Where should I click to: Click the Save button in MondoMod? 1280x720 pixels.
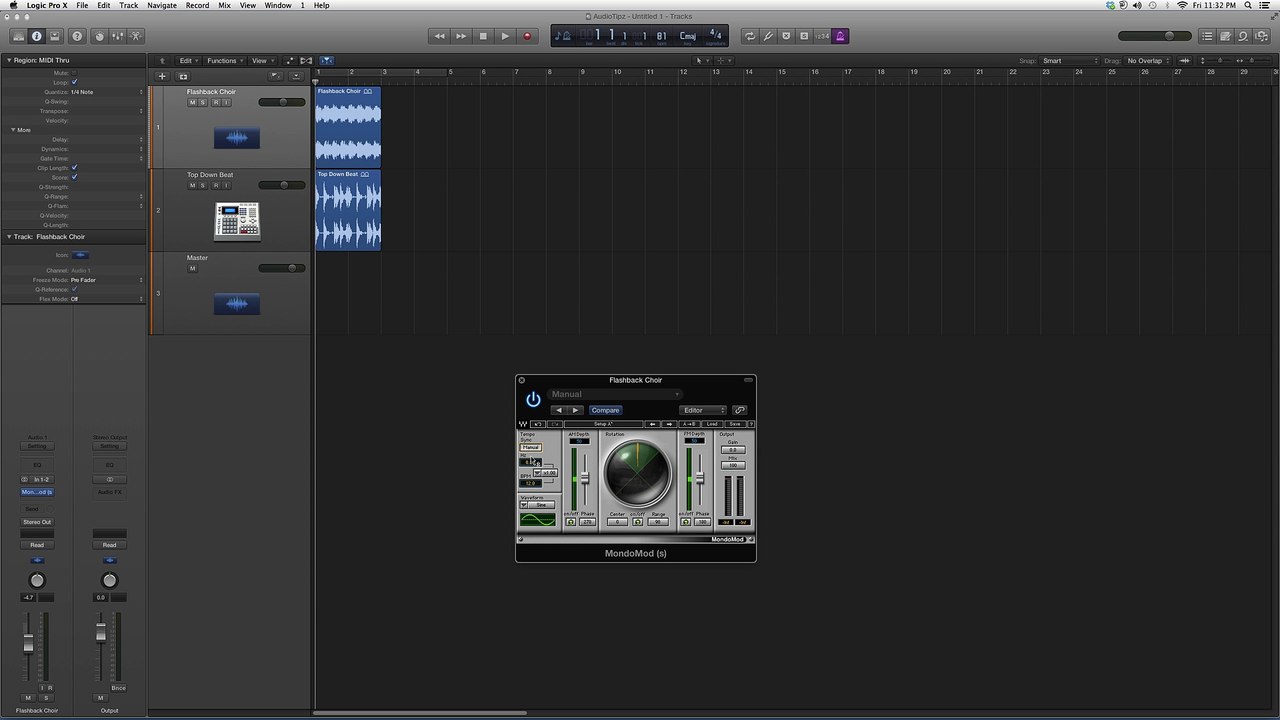tap(735, 424)
